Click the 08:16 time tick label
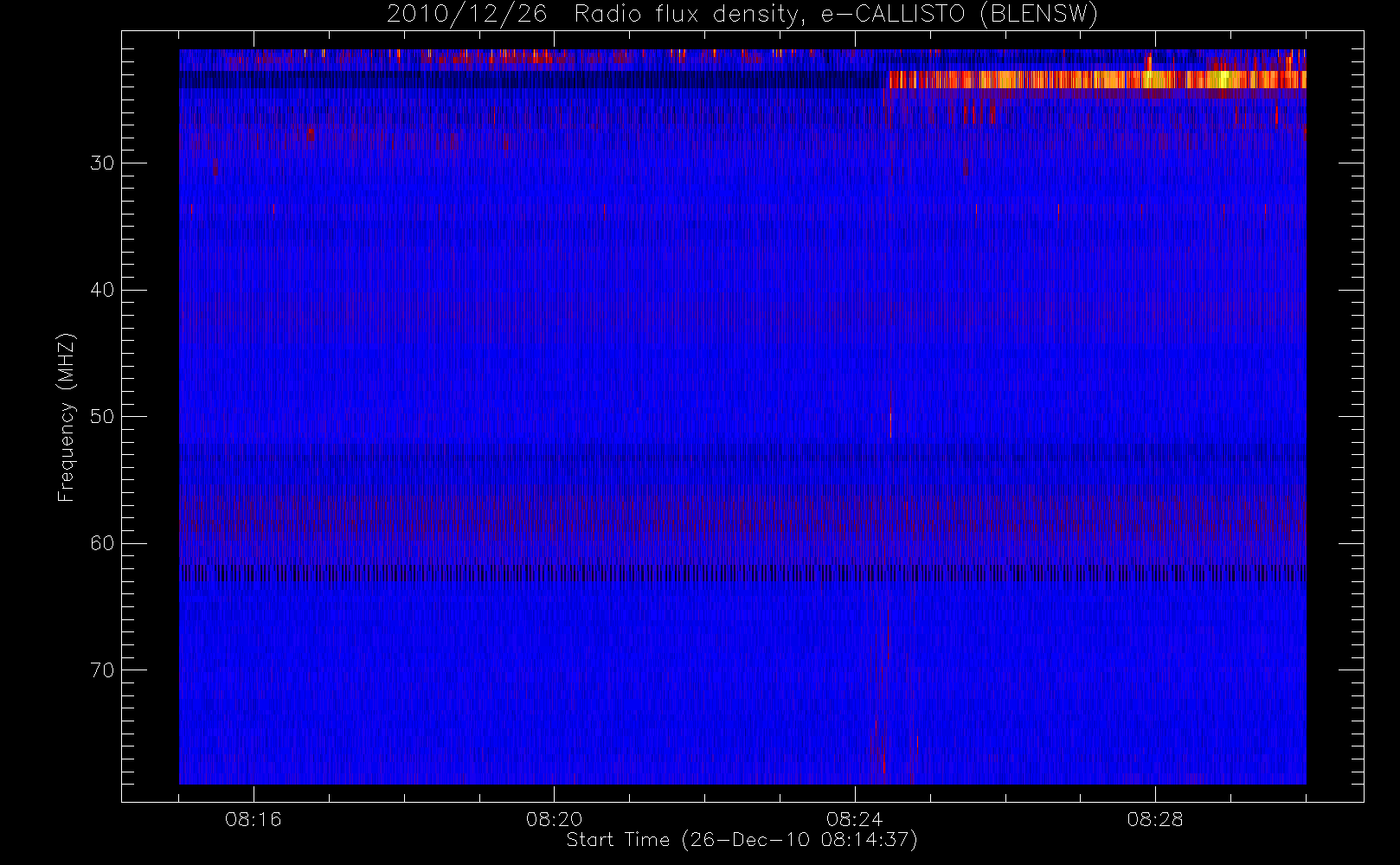The image size is (1400, 865). pyautogui.click(x=254, y=819)
